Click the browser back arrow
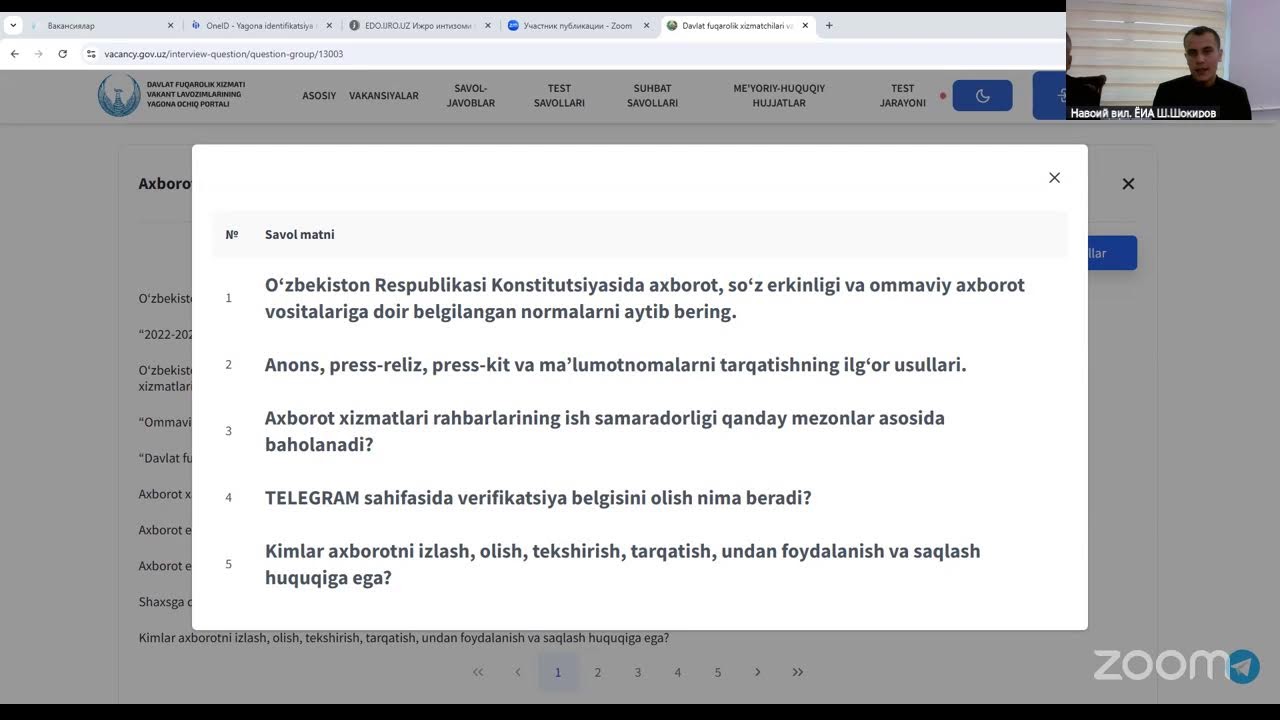This screenshot has height=720, width=1280. click(x=14, y=54)
